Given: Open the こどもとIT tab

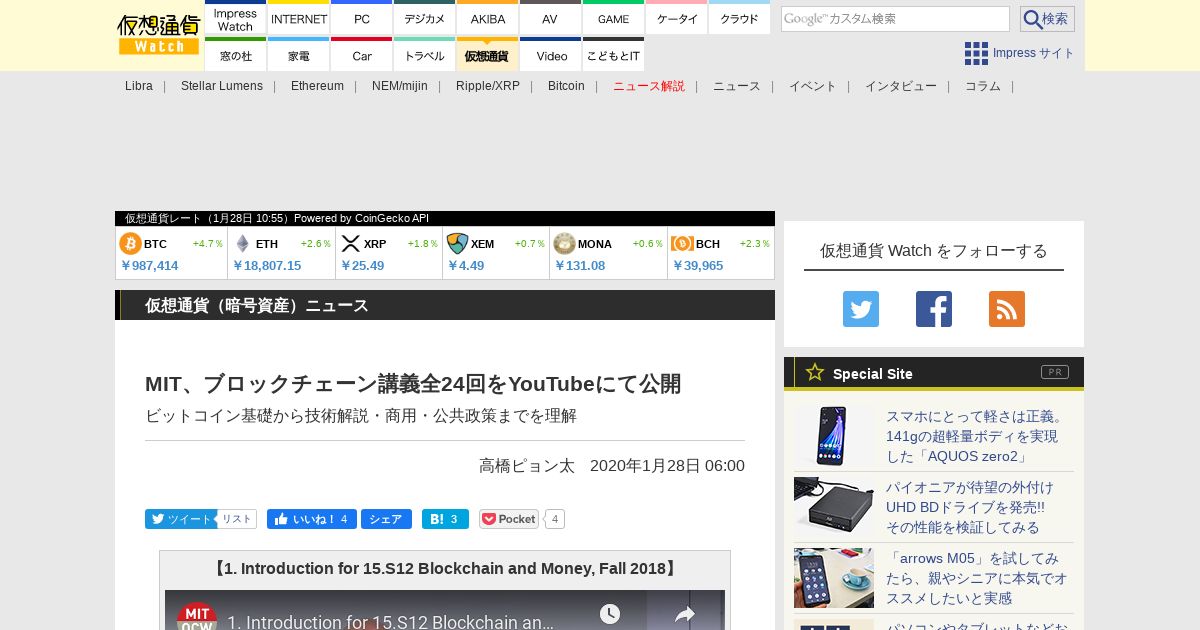Looking at the screenshot, I should click(613, 55).
